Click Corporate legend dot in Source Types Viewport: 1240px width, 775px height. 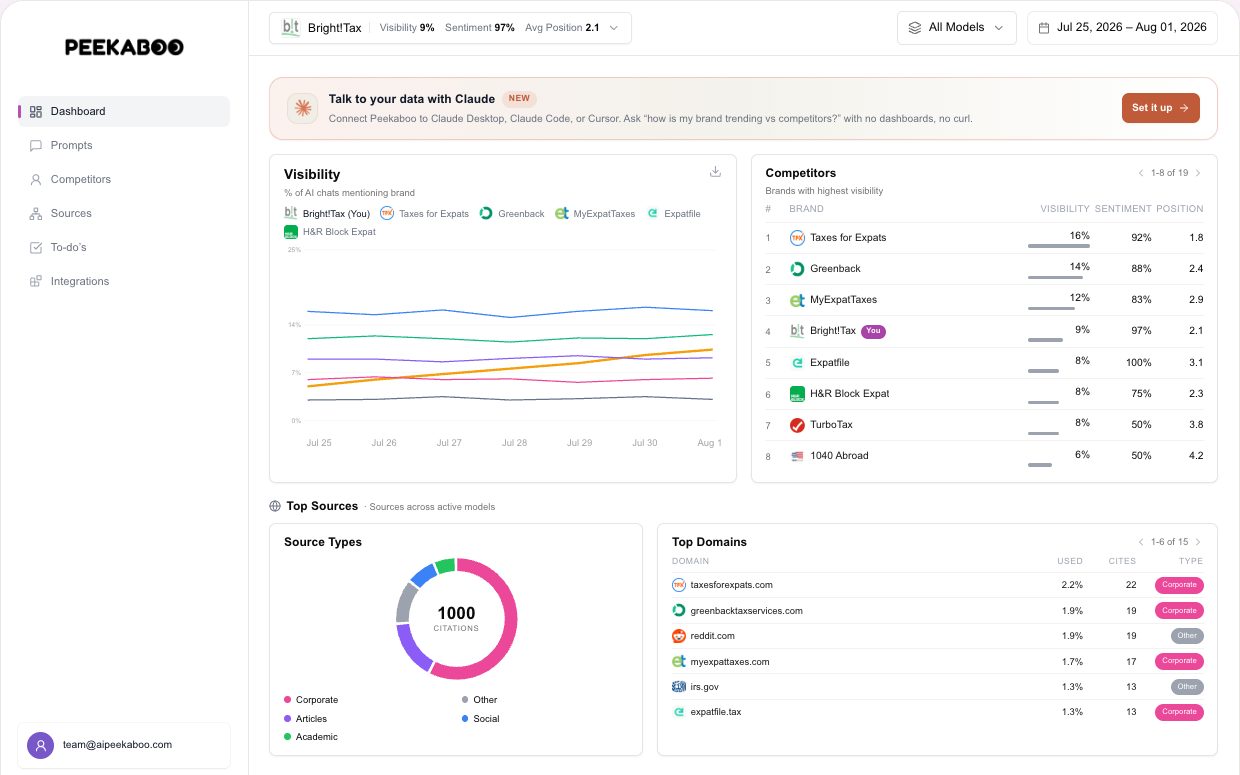click(x=288, y=700)
